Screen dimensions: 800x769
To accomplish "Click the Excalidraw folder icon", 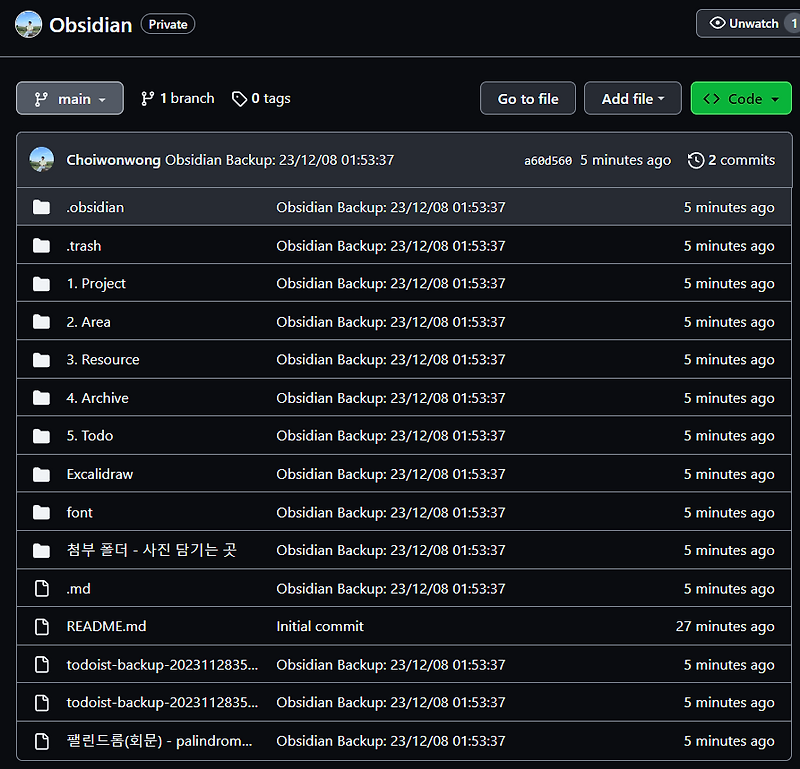I will [x=41, y=474].
